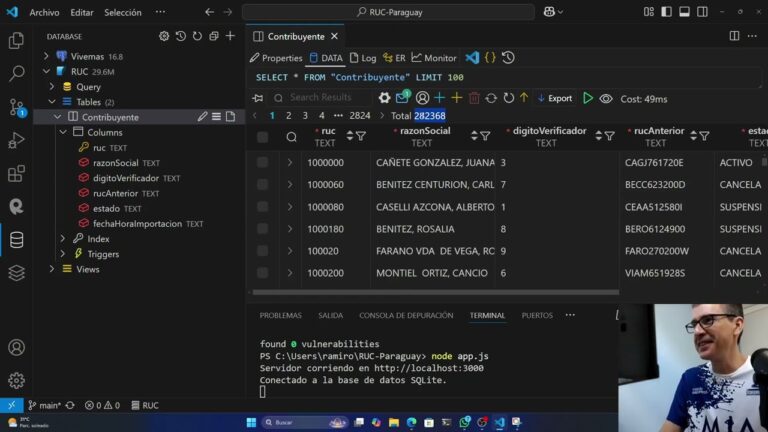Open new query file icon for Contribuyente
768x432 pixels.
tap(231, 117)
